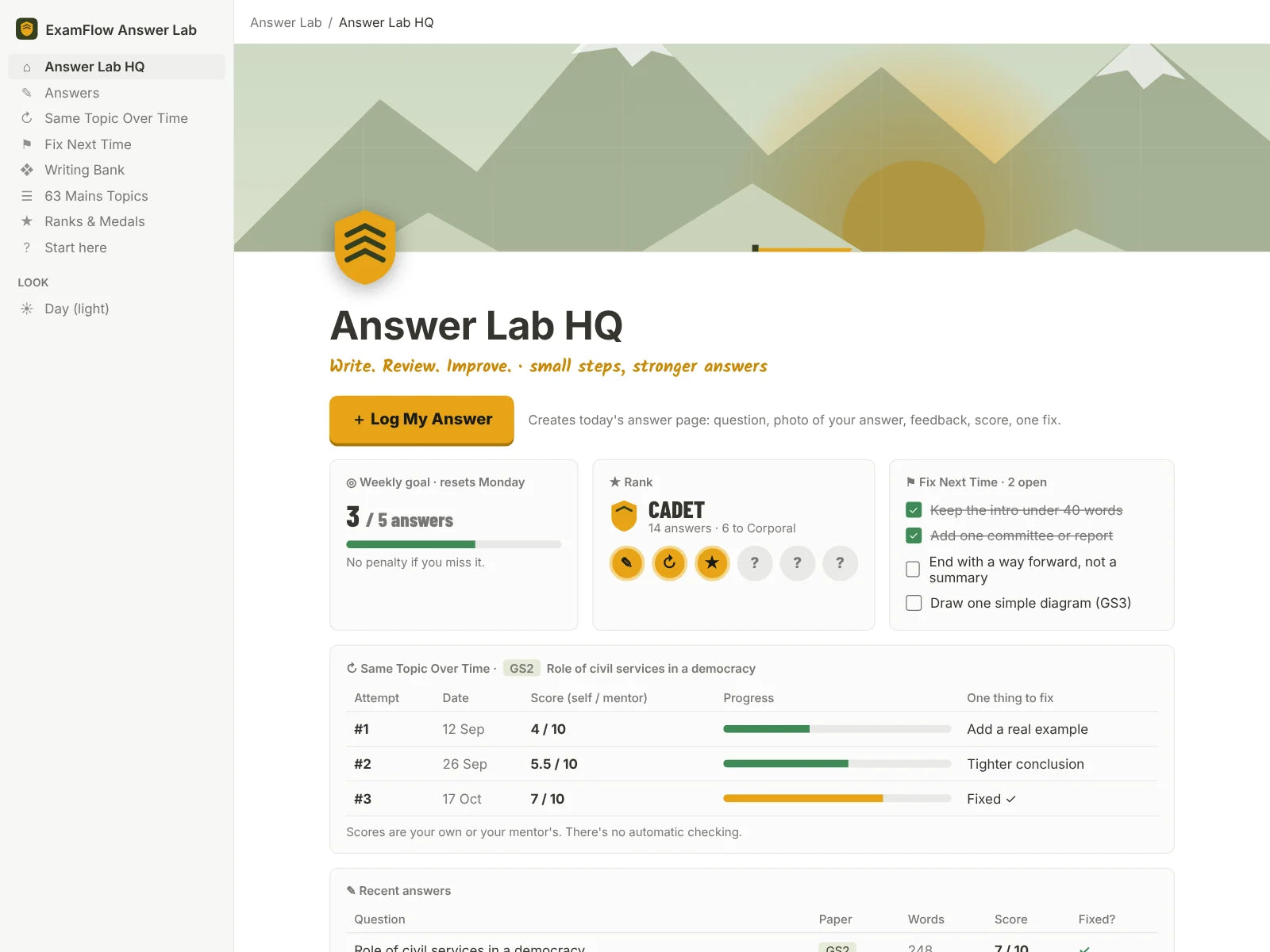This screenshot has height=952, width=1270.
Task: Open Ranks & Medals in the sidebar
Action: coord(117,221)
